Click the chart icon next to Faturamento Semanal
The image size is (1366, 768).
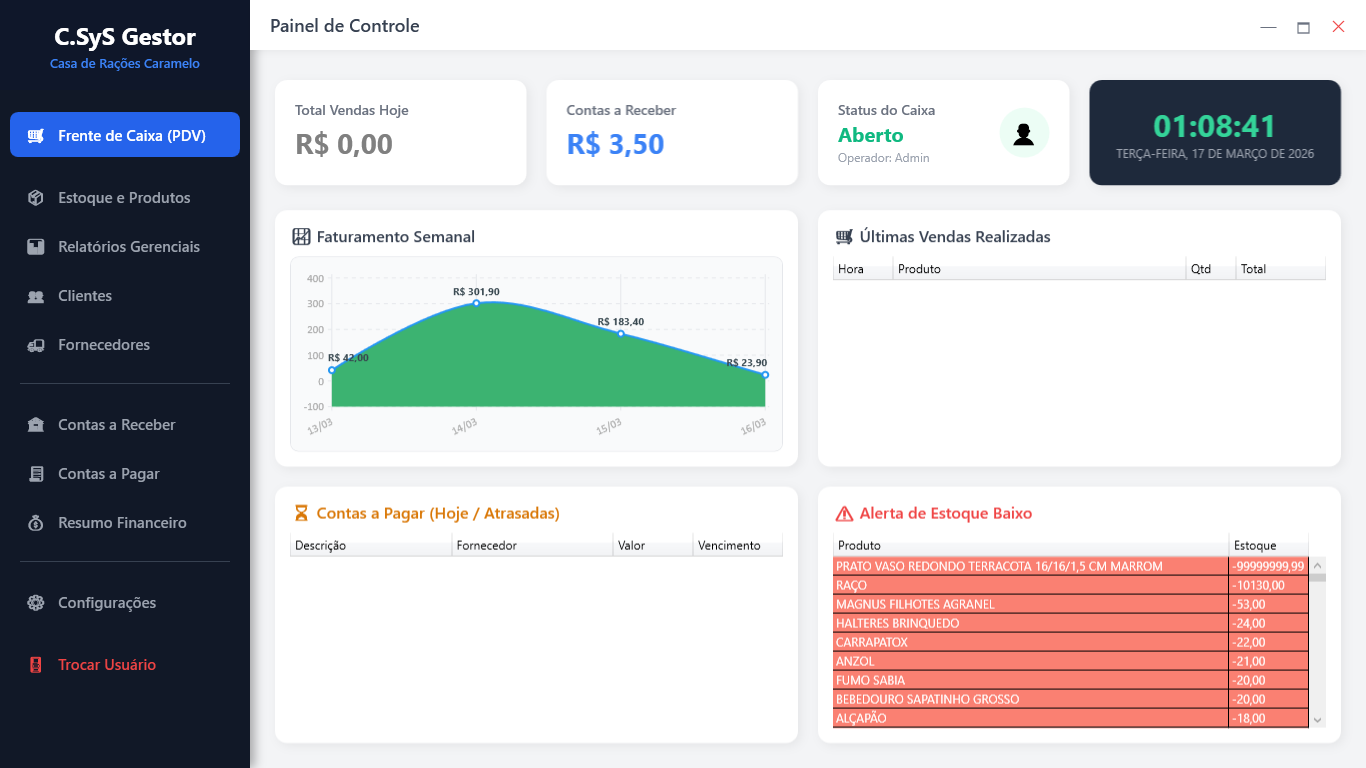(299, 236)
